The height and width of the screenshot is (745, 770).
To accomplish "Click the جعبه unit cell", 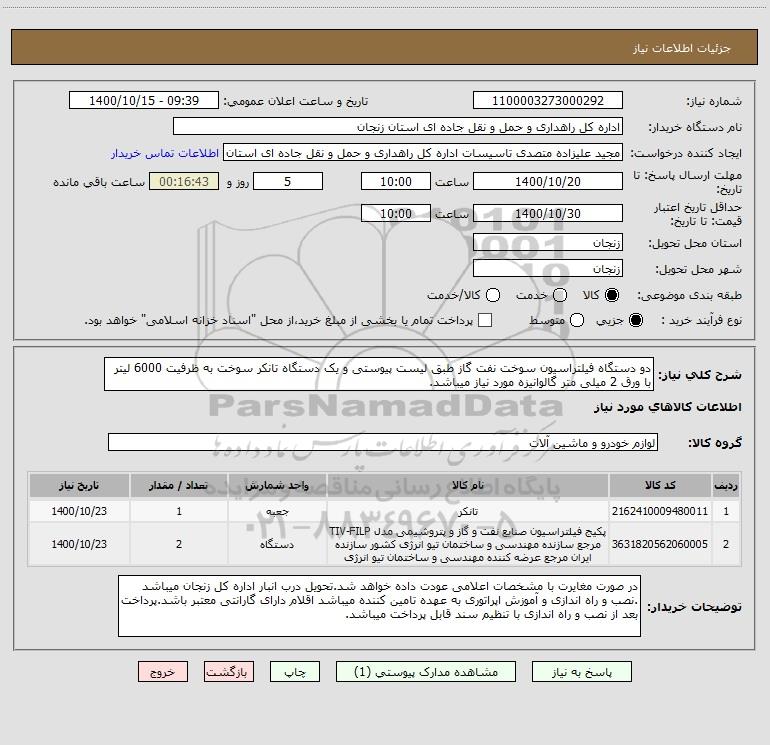I will pyautogui.click(x=277, y=511).
